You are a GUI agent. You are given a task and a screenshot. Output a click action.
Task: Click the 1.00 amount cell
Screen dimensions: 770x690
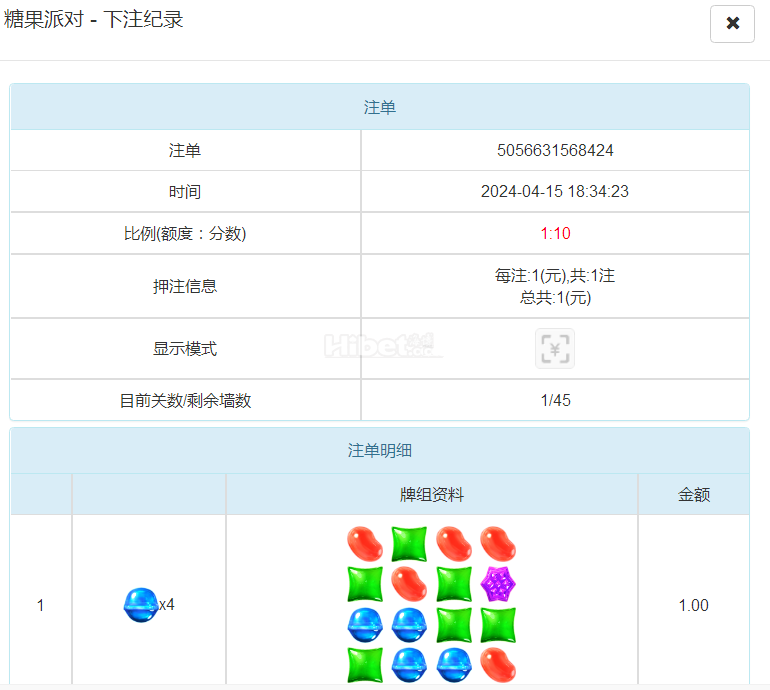[693, 605]
